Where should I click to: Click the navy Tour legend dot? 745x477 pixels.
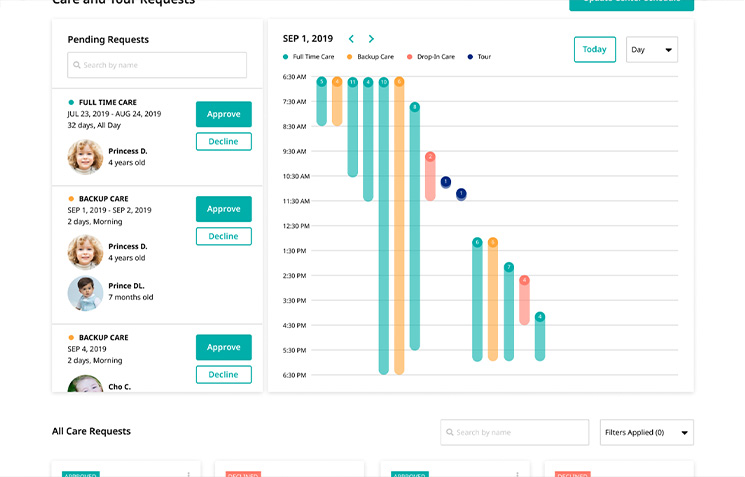[x=470, y=57]
